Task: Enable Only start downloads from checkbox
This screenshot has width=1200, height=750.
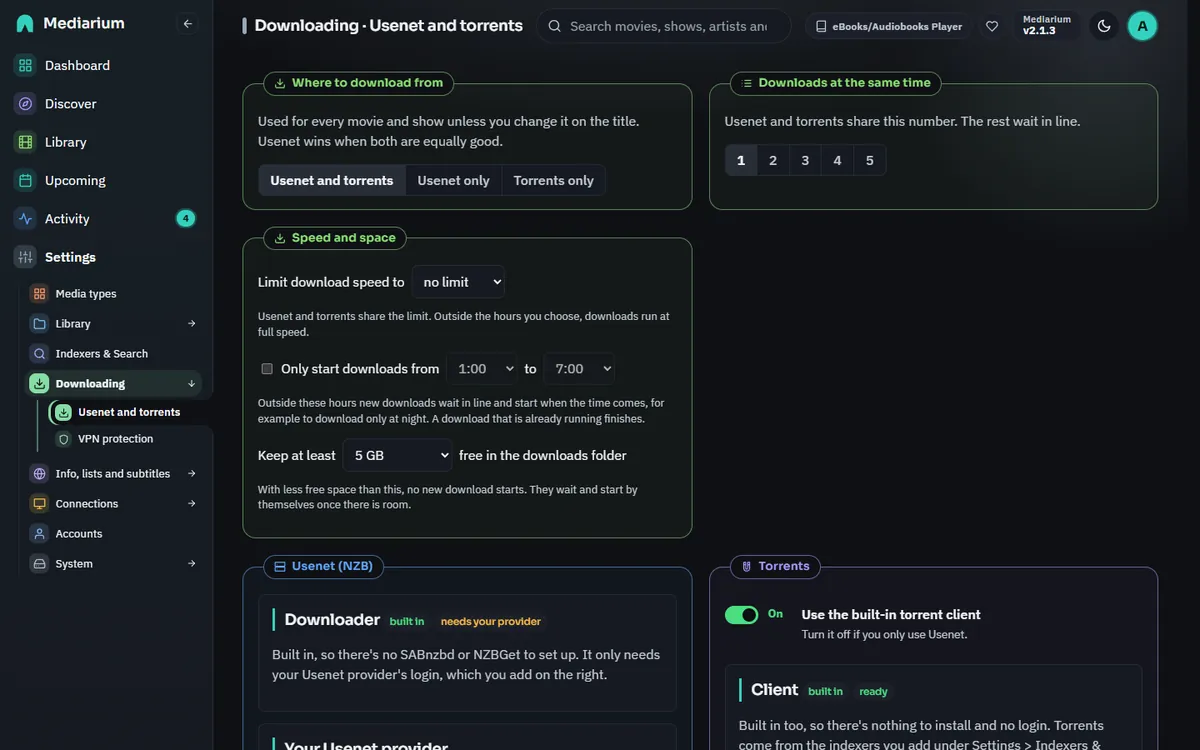Action: (x=267, y=369)
